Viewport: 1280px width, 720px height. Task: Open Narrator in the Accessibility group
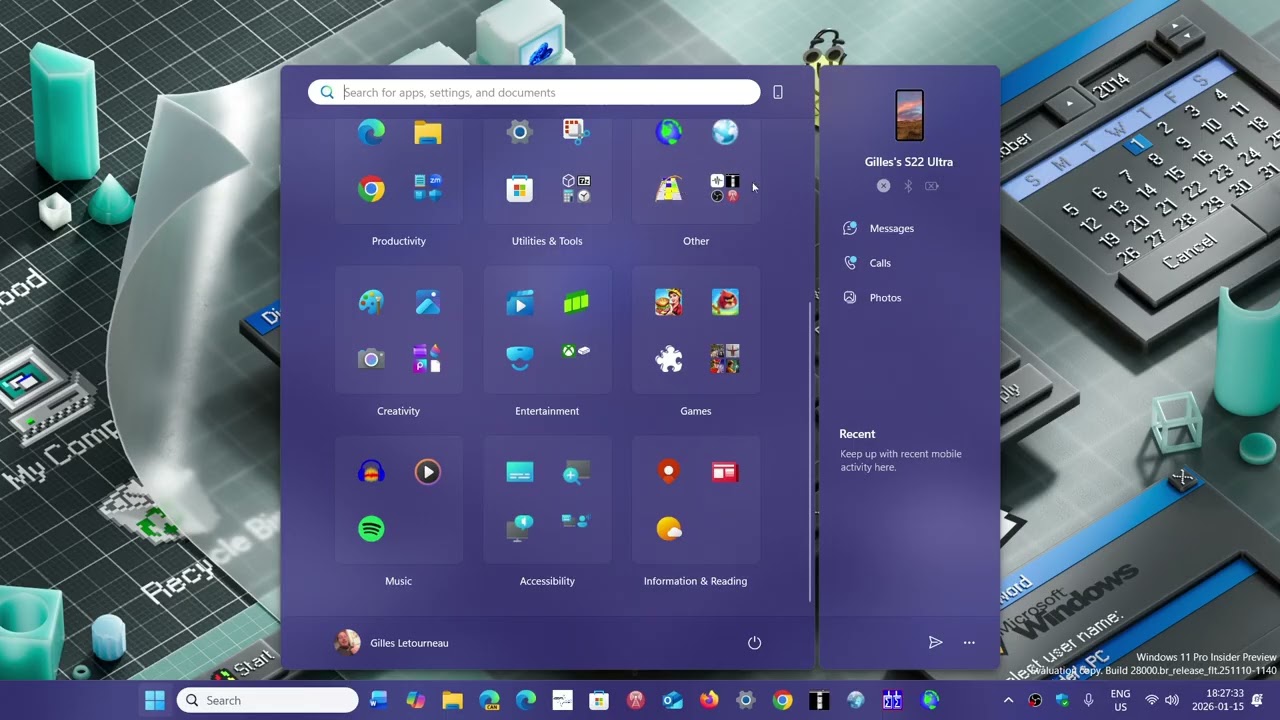point(519,529)
